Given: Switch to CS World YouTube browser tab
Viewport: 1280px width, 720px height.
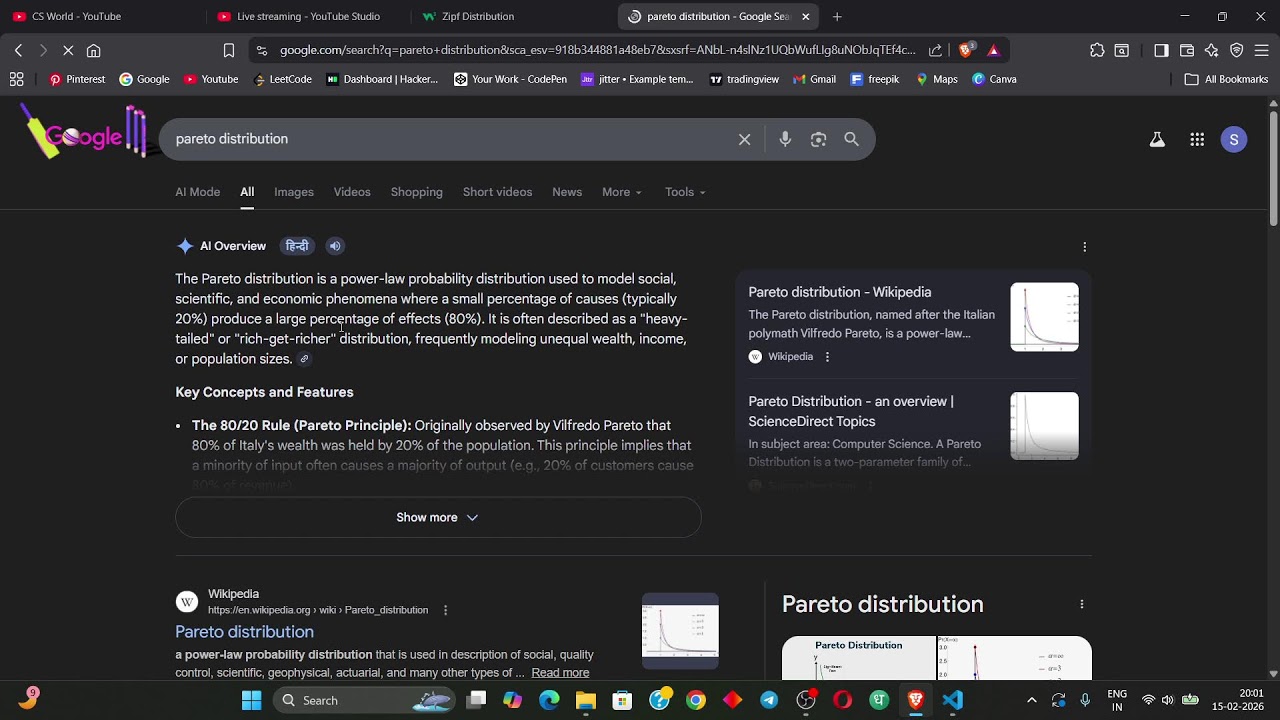Looking at the screenshot, I should click(x=101, y=16).
